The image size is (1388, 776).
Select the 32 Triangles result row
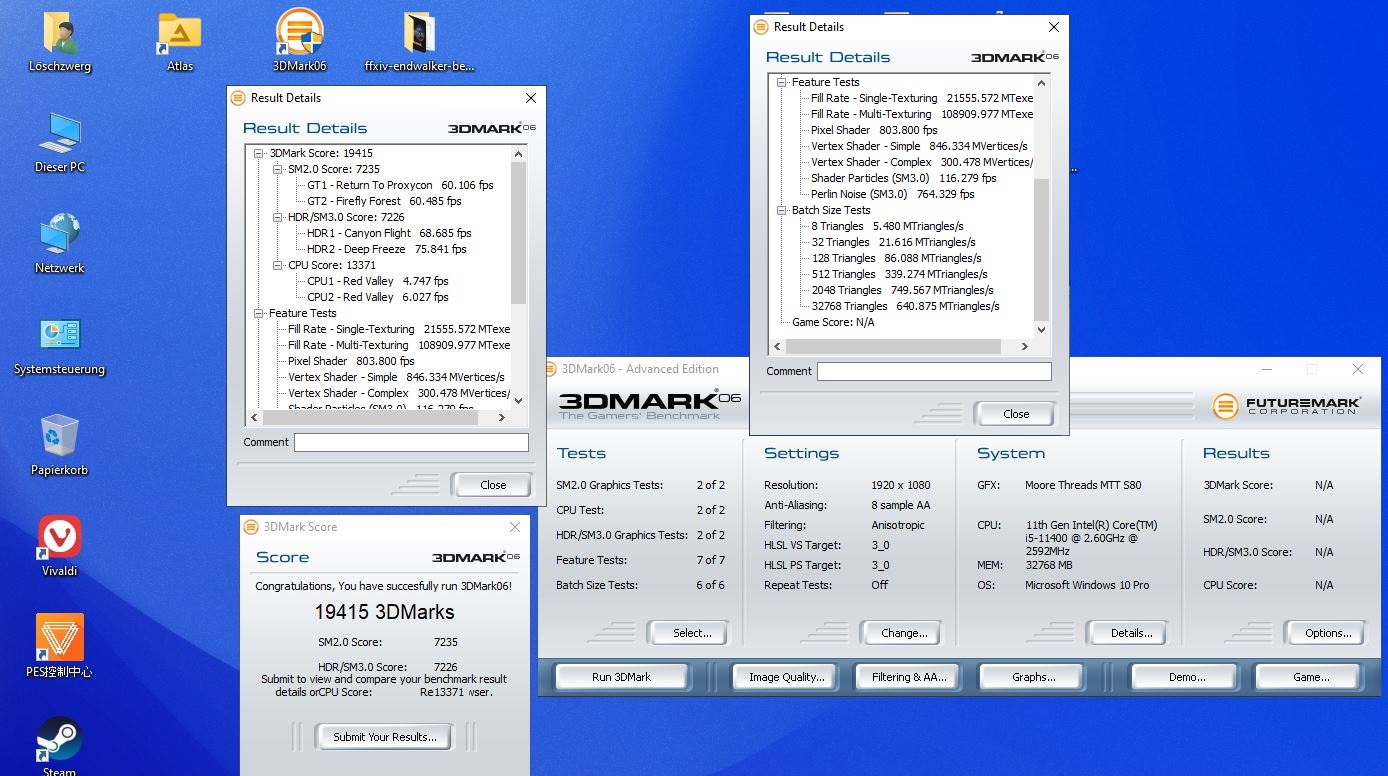[x=892, y=242]
